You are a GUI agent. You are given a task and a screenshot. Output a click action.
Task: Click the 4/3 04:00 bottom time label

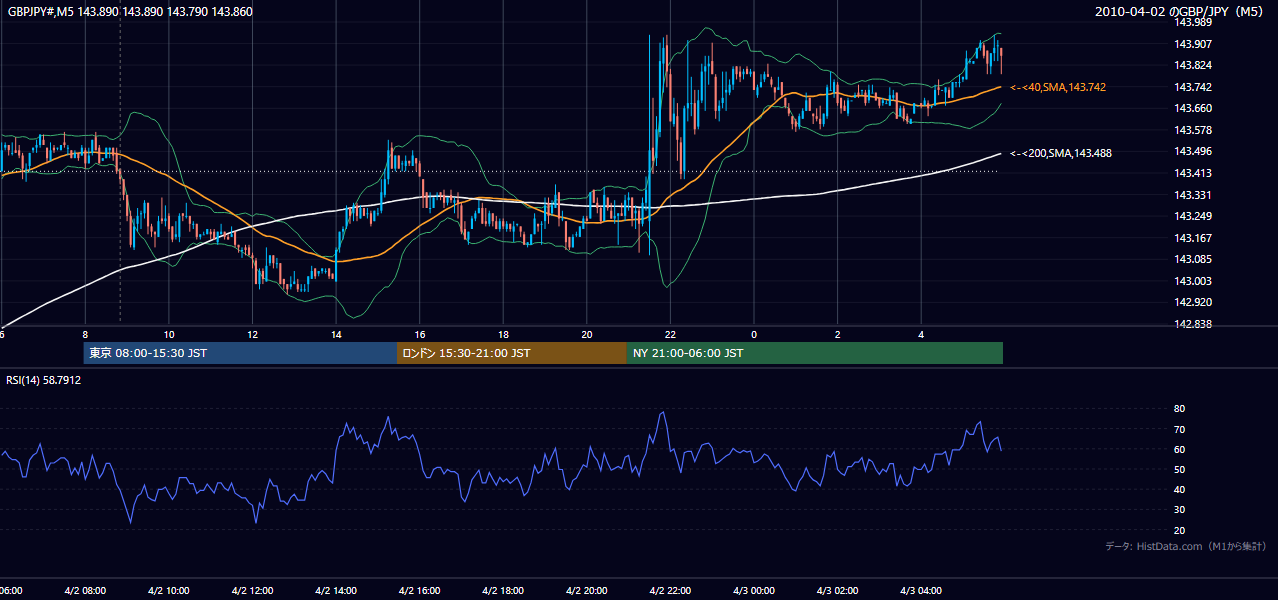pyautogui.click(x=921, y=591)
